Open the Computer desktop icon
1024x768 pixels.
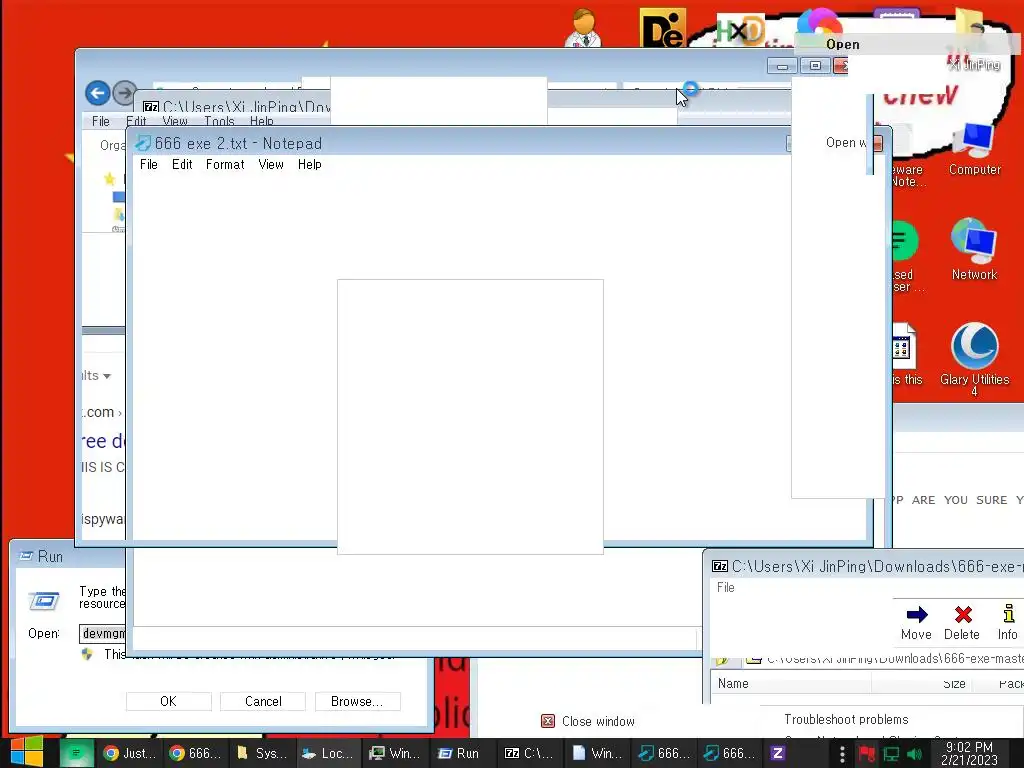click(x=974, y=149)
